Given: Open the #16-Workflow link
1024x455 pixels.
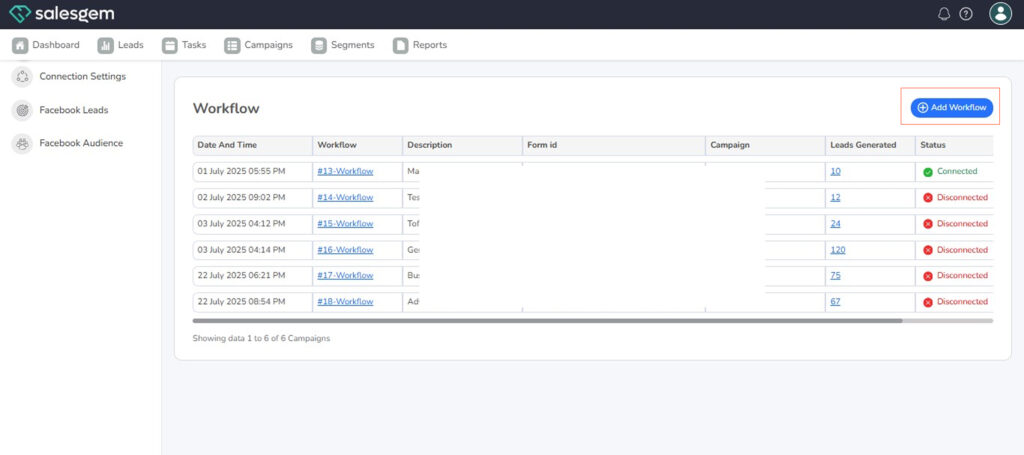Looking at the screenshot, I should (x=345, y=250).
